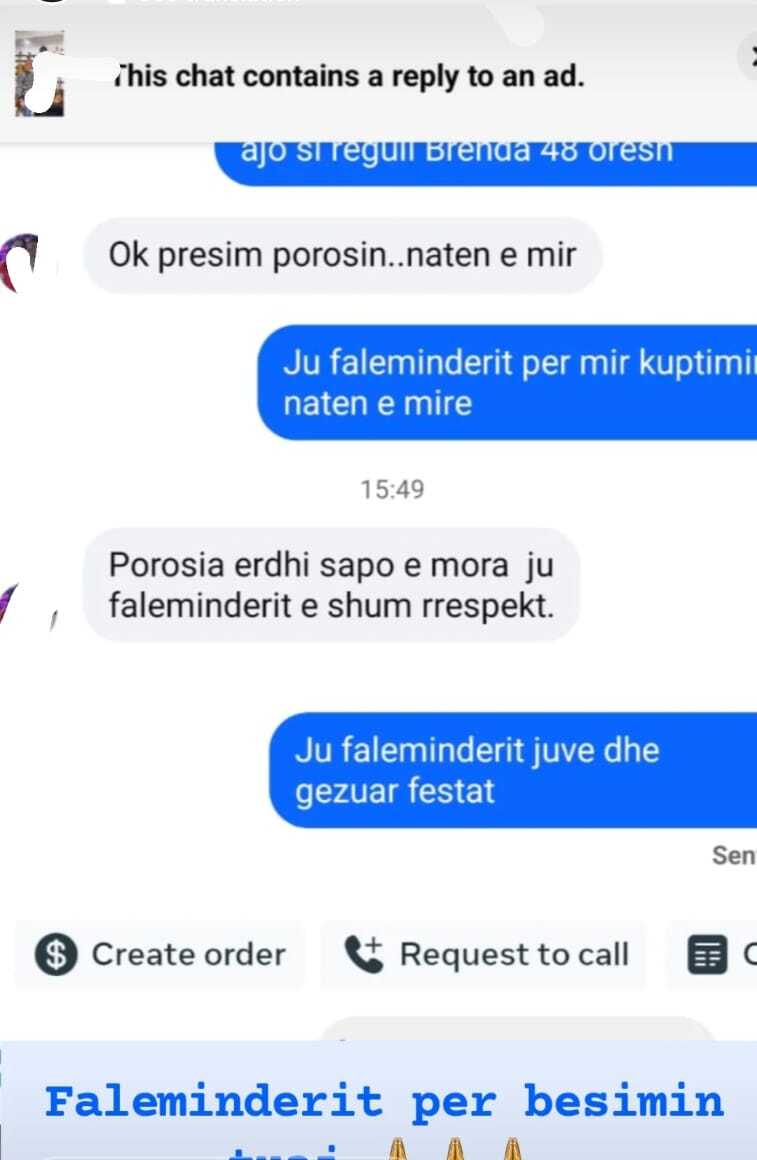This screenshot has width=757, height=1160.
Task: Tap the list icon on the third quick action
Action: click(x=707, y=954)
